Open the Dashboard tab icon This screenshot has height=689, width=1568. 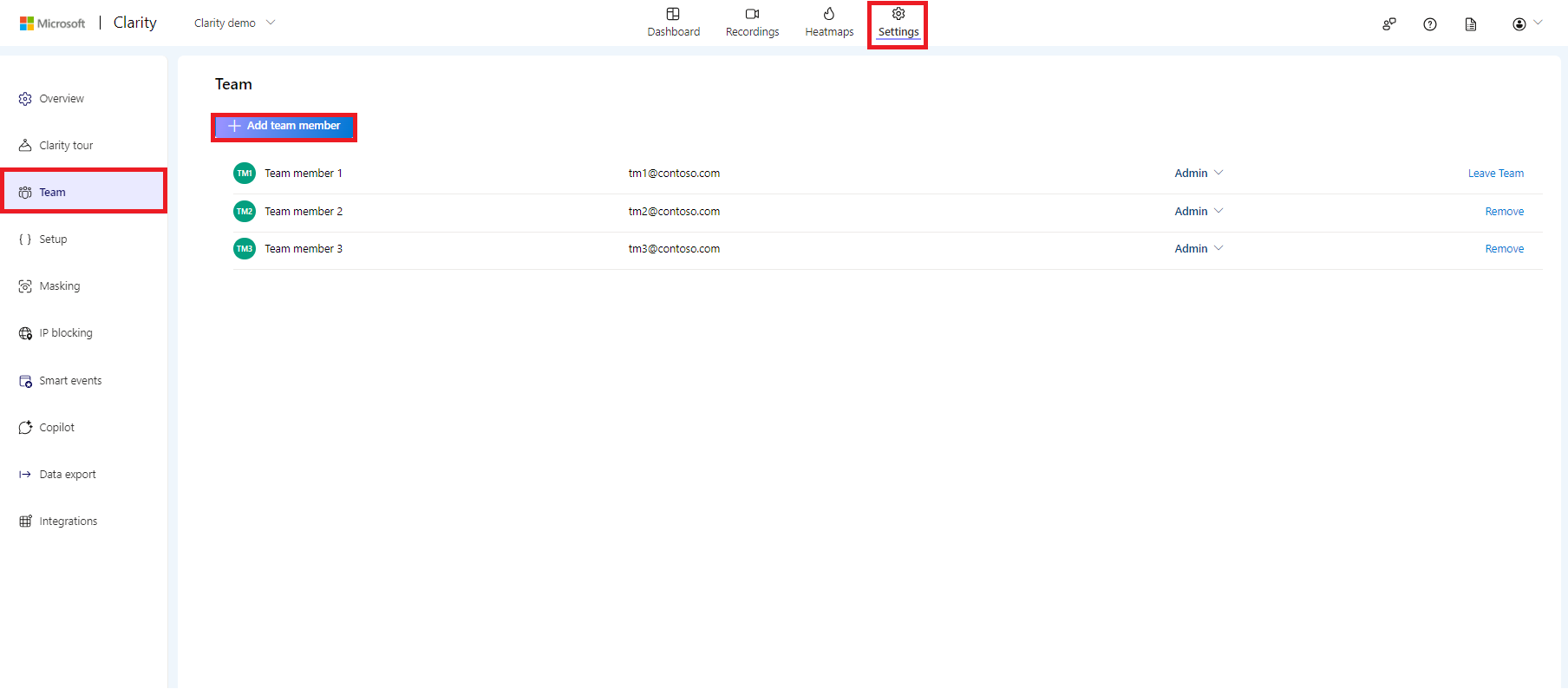click(673, 14)
